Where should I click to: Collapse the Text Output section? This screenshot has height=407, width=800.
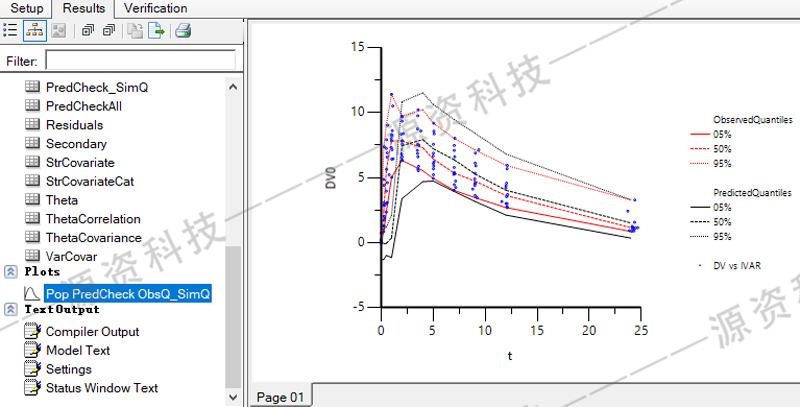point(10,310)
